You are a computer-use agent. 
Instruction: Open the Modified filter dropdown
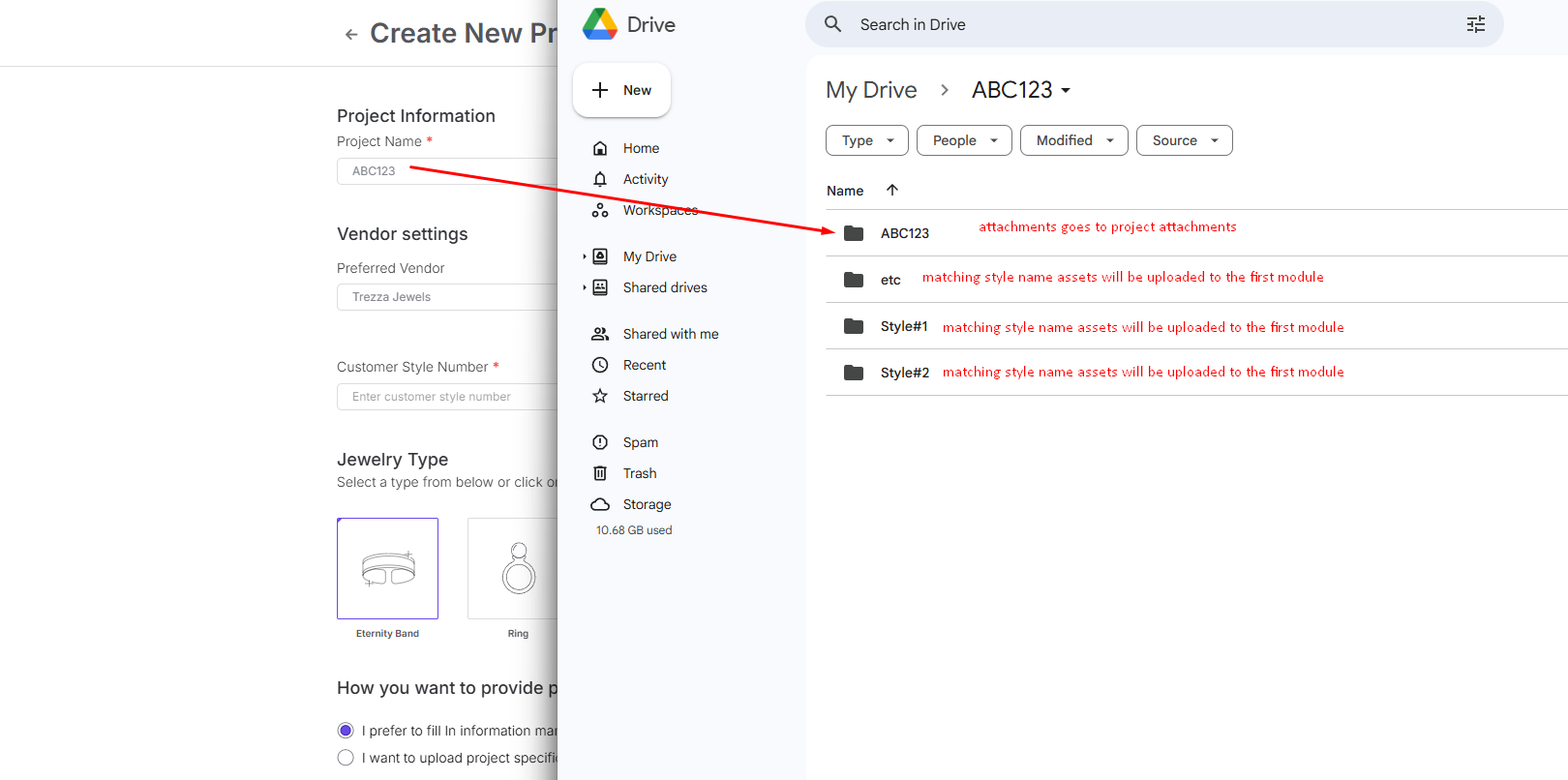(x=1073, y=140)
